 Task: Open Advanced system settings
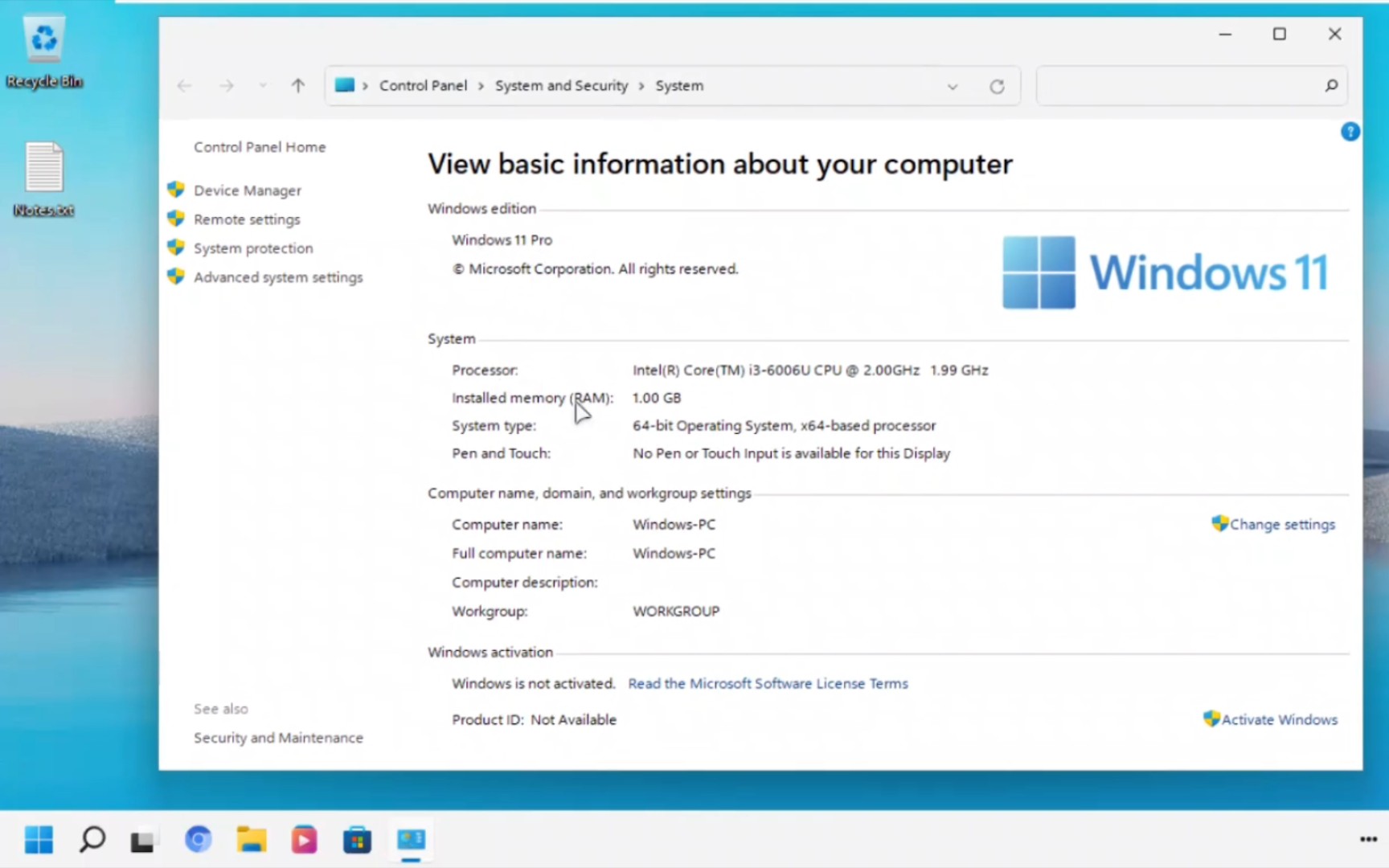click(x=278, y=277)
